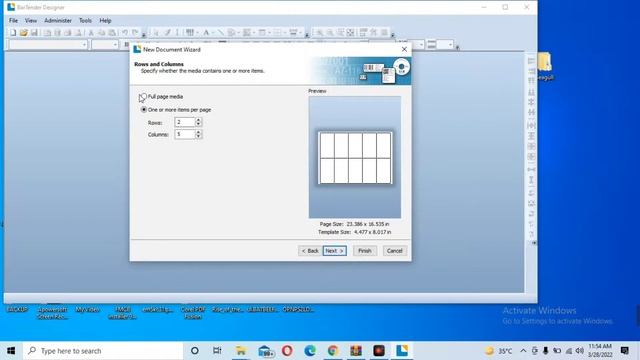
Task: Click the Undo arrow toolbar icon
Action: (125, 33)
